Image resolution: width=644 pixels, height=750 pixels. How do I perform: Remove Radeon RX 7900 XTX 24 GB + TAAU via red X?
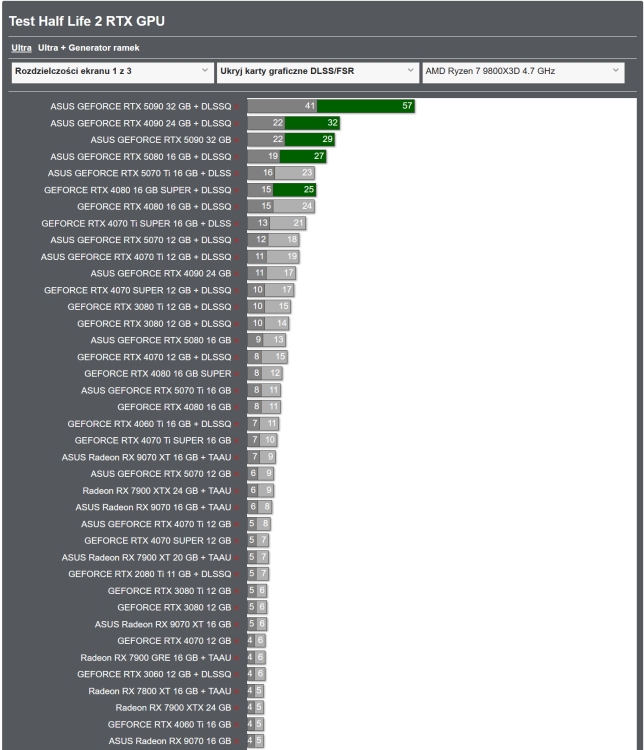coord(237,491)
